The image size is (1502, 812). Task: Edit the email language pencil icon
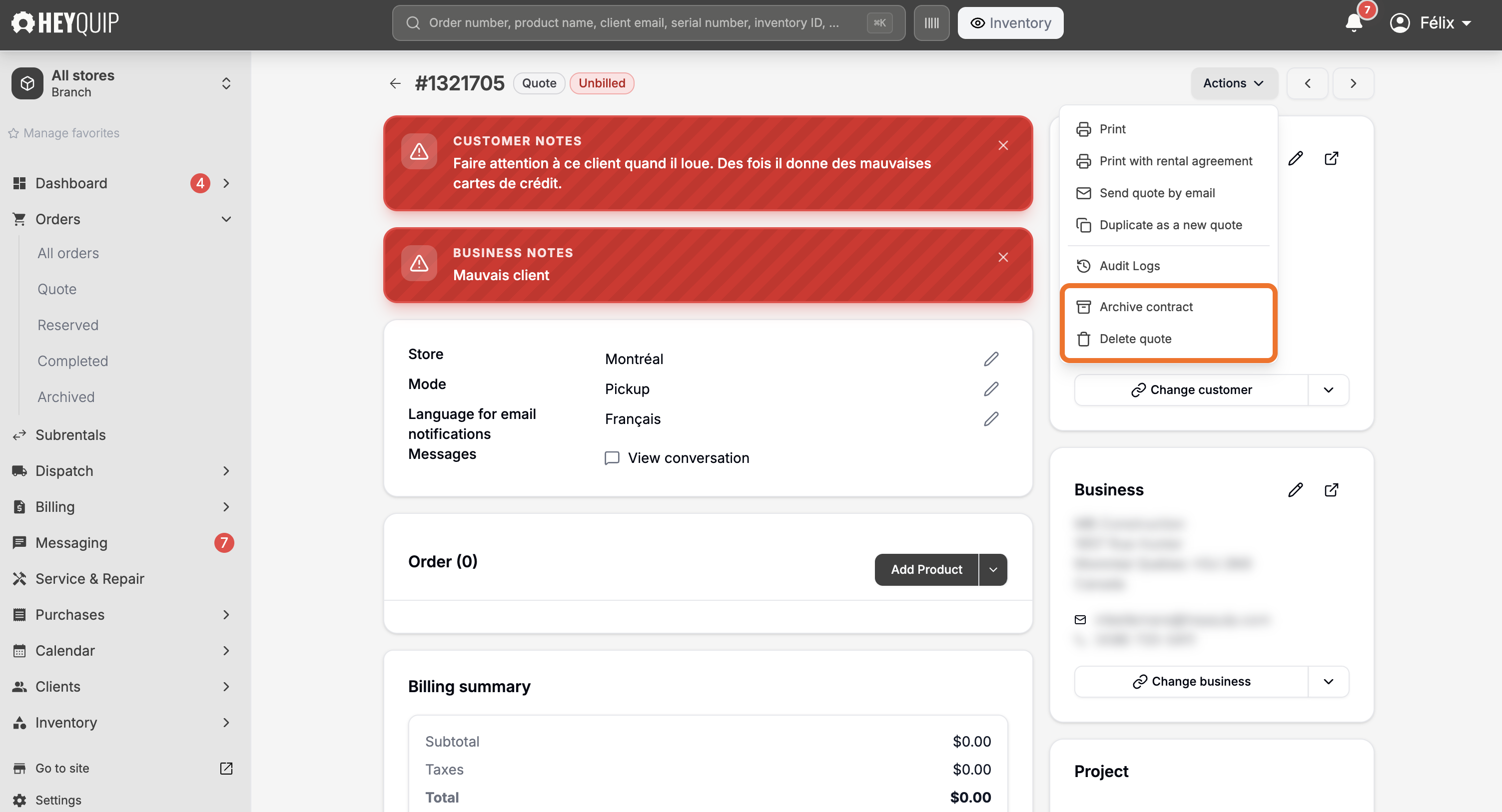click(x=991, y=419)
